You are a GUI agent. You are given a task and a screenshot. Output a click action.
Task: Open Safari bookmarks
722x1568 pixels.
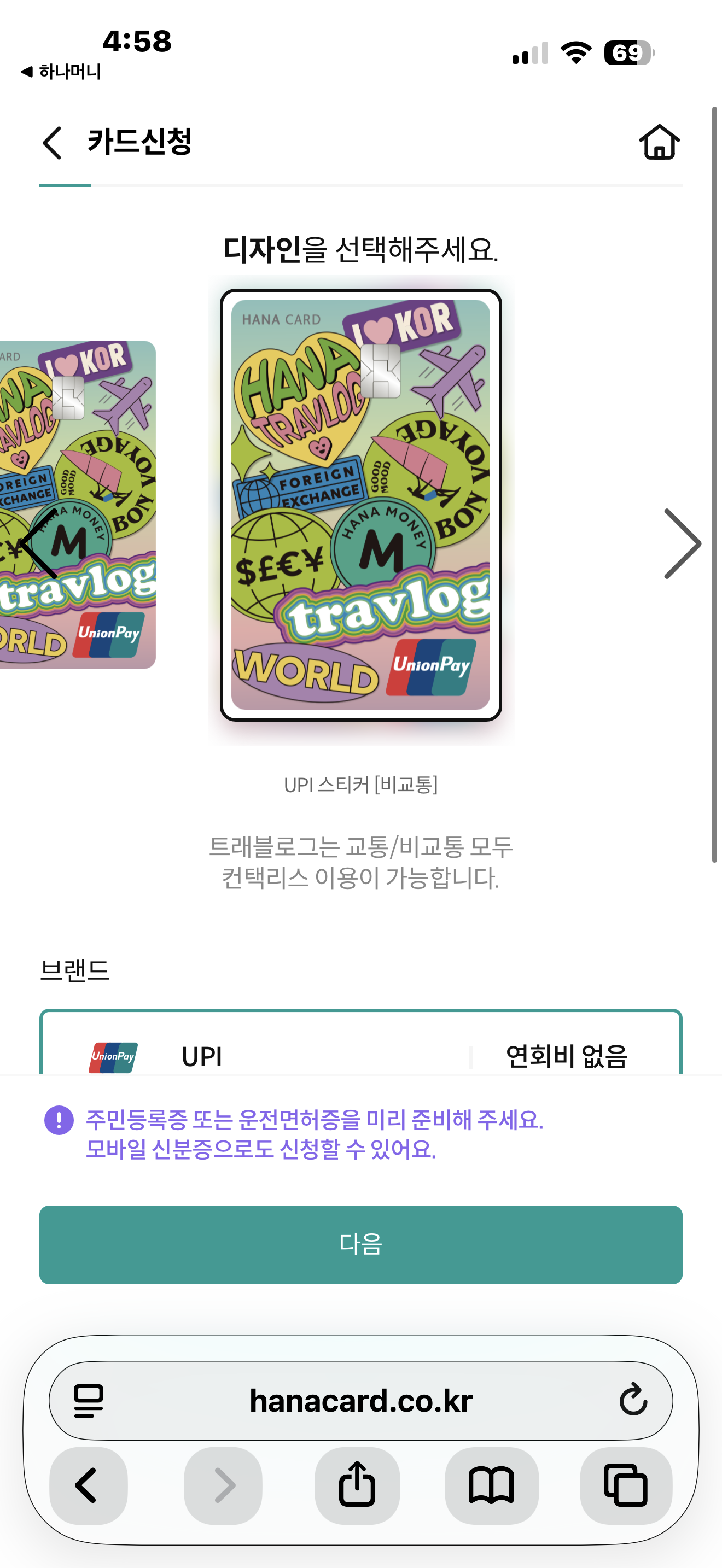[492, 1485]
